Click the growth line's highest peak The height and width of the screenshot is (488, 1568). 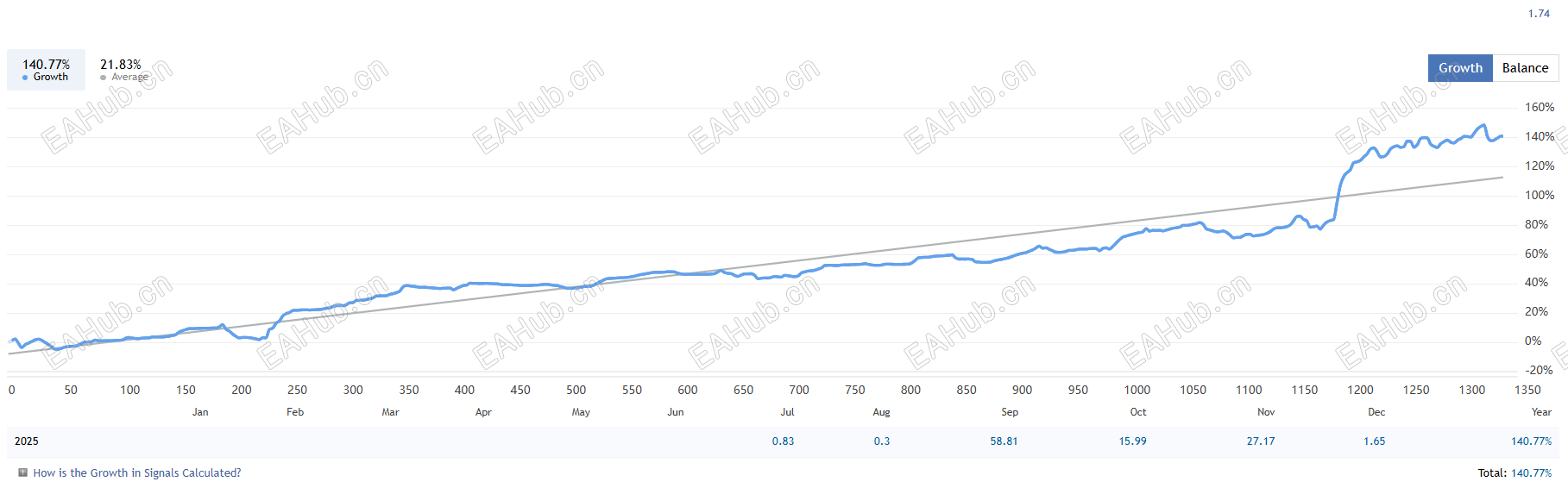[1483, 126]
